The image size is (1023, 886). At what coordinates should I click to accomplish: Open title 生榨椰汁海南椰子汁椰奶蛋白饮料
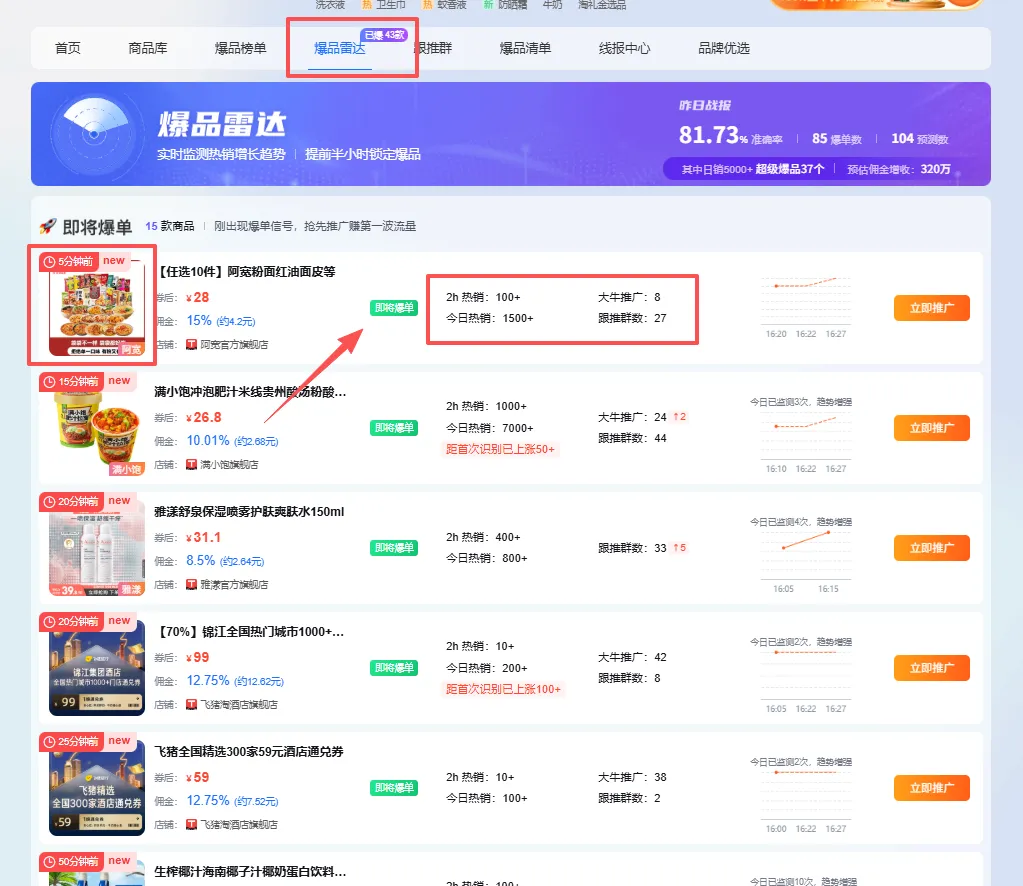coord(250,872)
